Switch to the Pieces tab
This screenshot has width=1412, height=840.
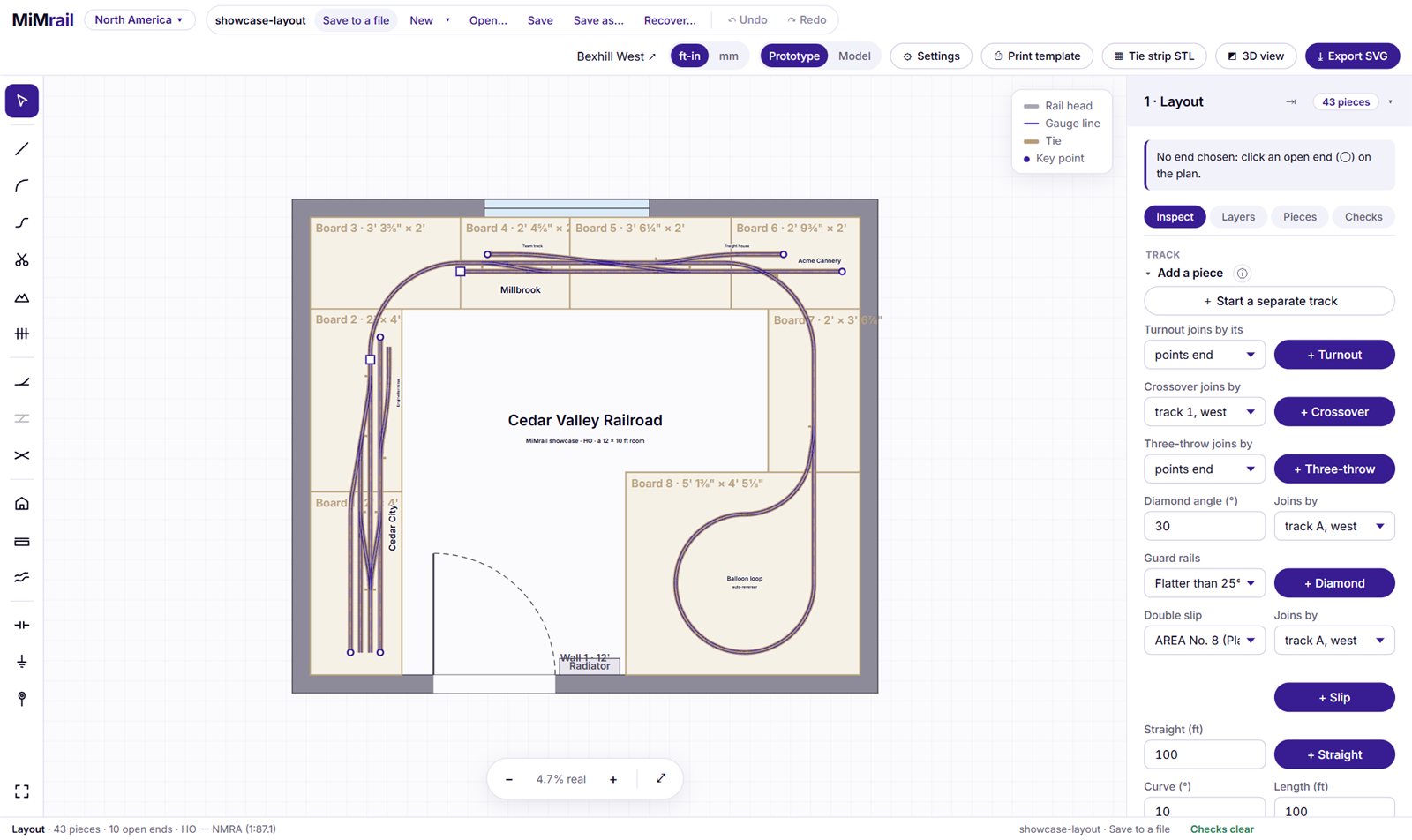1300,217
